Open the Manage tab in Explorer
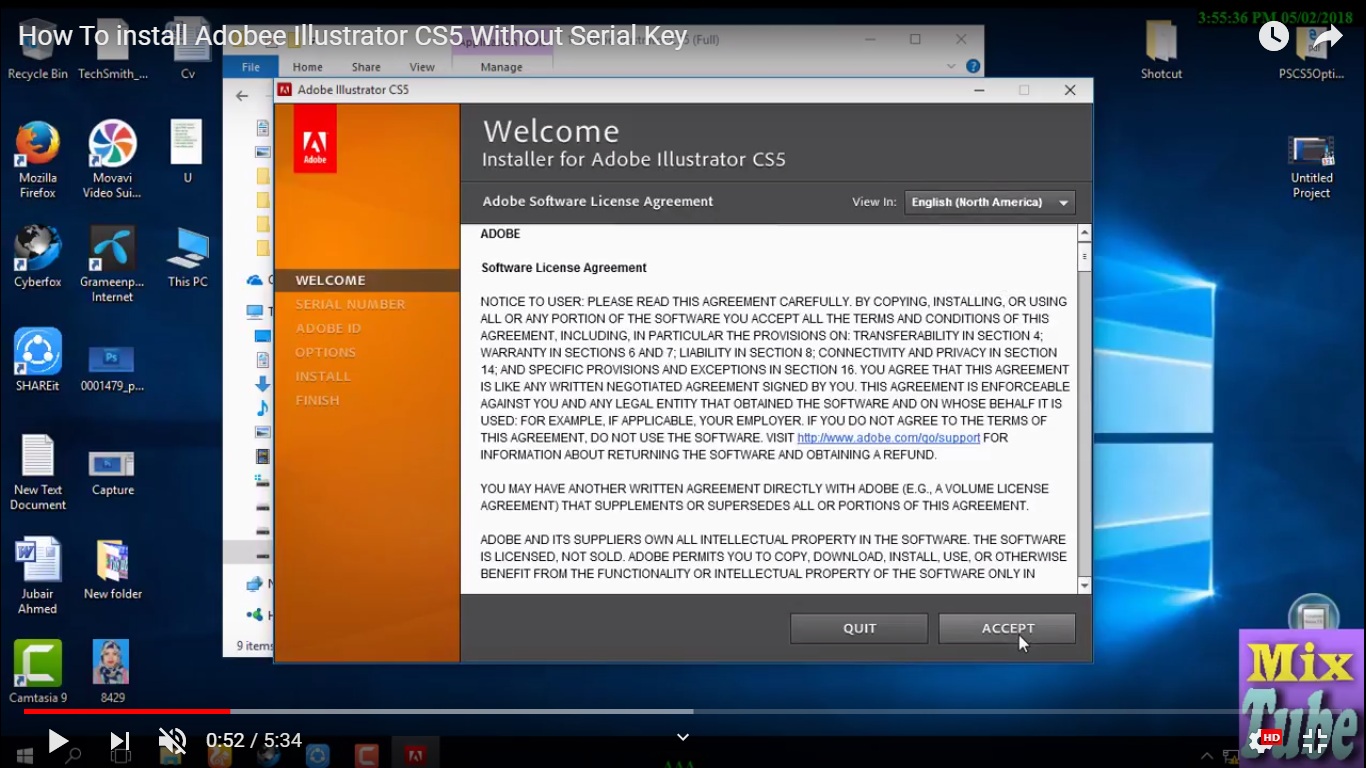The width and height of the screenshot is (1366, 768). pyautogui.click(x=501, y=67)
